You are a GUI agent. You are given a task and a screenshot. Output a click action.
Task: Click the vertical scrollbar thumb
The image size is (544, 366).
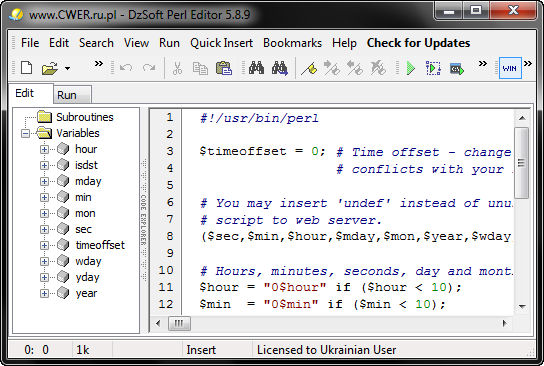[x=521, y=163]
